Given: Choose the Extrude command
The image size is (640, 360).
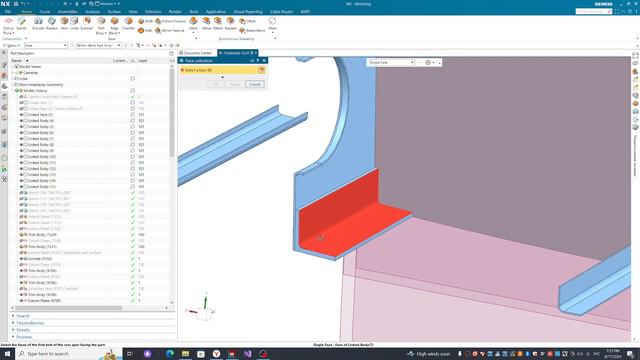Looking at the screenshot, I should click(38, 24).
